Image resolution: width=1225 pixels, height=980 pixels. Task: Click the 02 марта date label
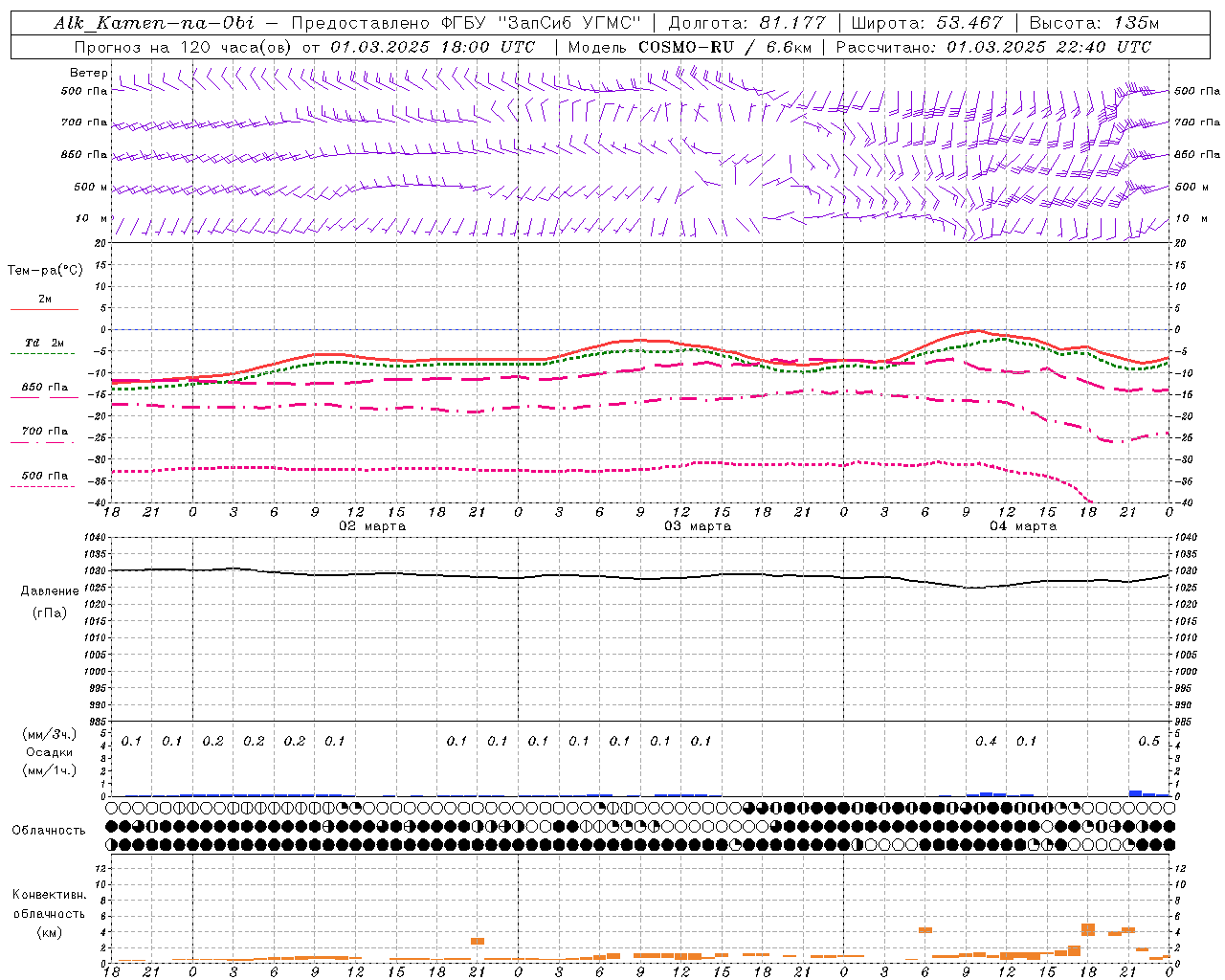(372, 526)
